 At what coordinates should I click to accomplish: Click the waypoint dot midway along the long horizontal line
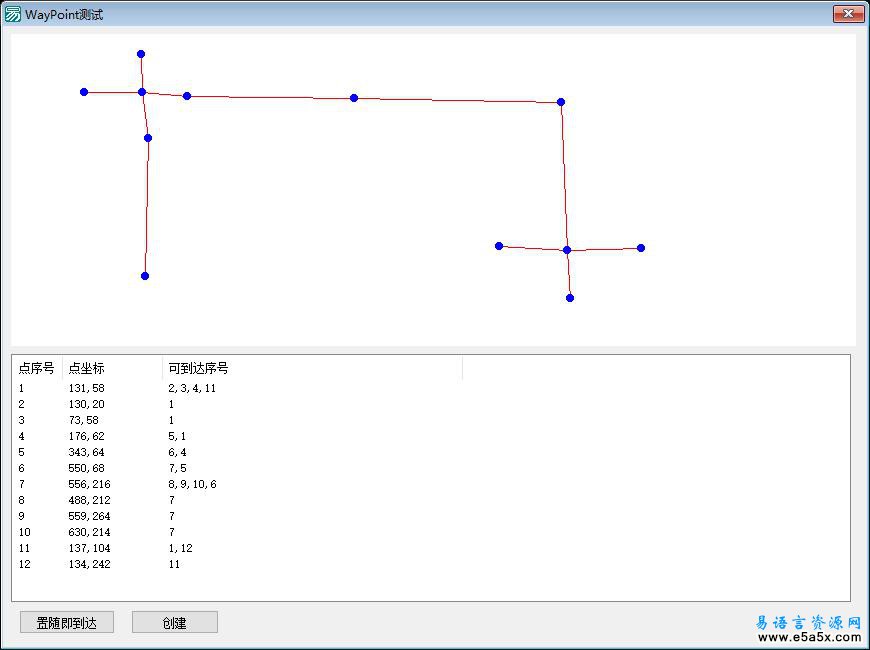tap(354, 98)
